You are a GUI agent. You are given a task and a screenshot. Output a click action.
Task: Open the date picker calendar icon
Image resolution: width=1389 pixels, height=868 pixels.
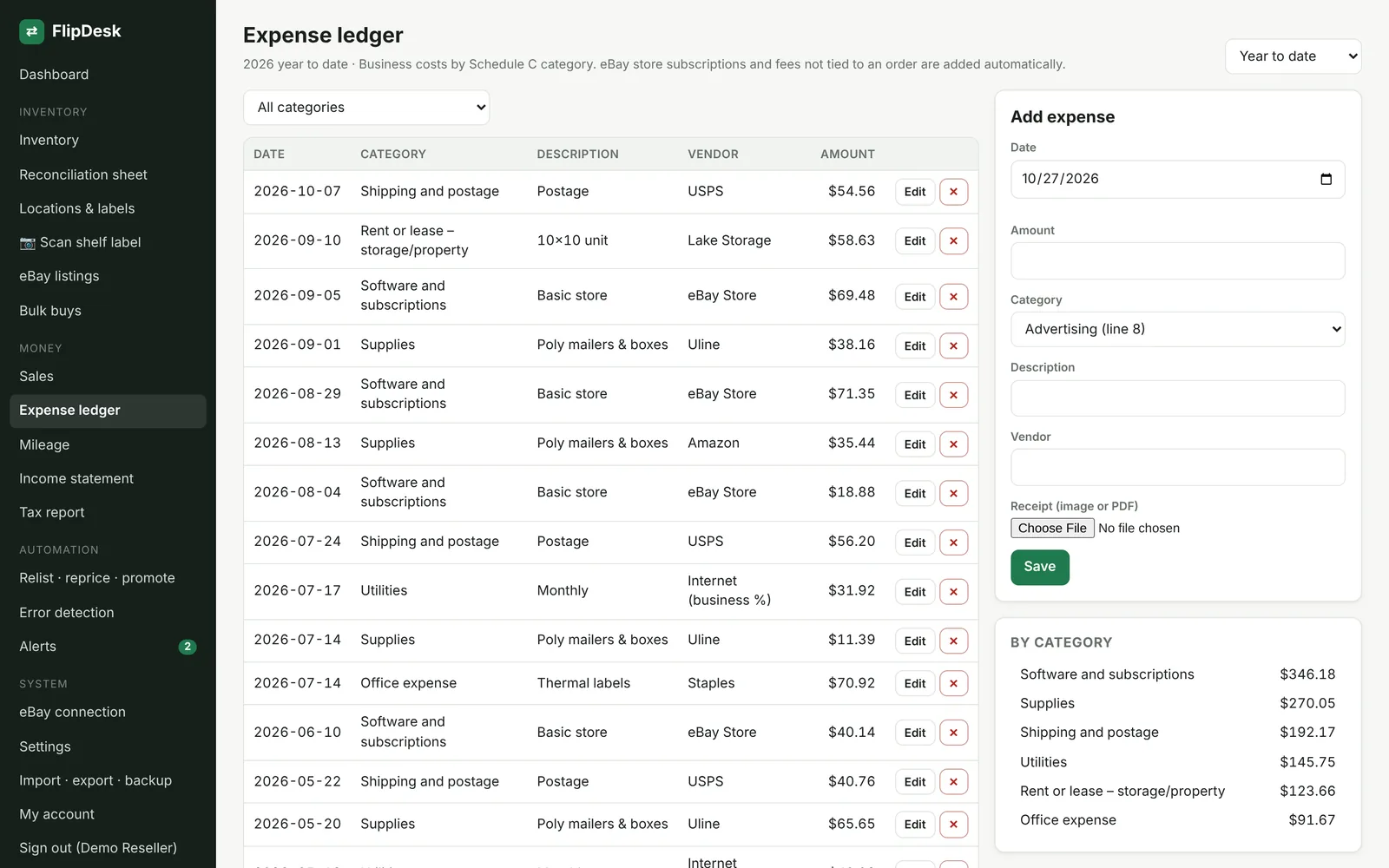pyautogui.click(x=1326, y=179)
